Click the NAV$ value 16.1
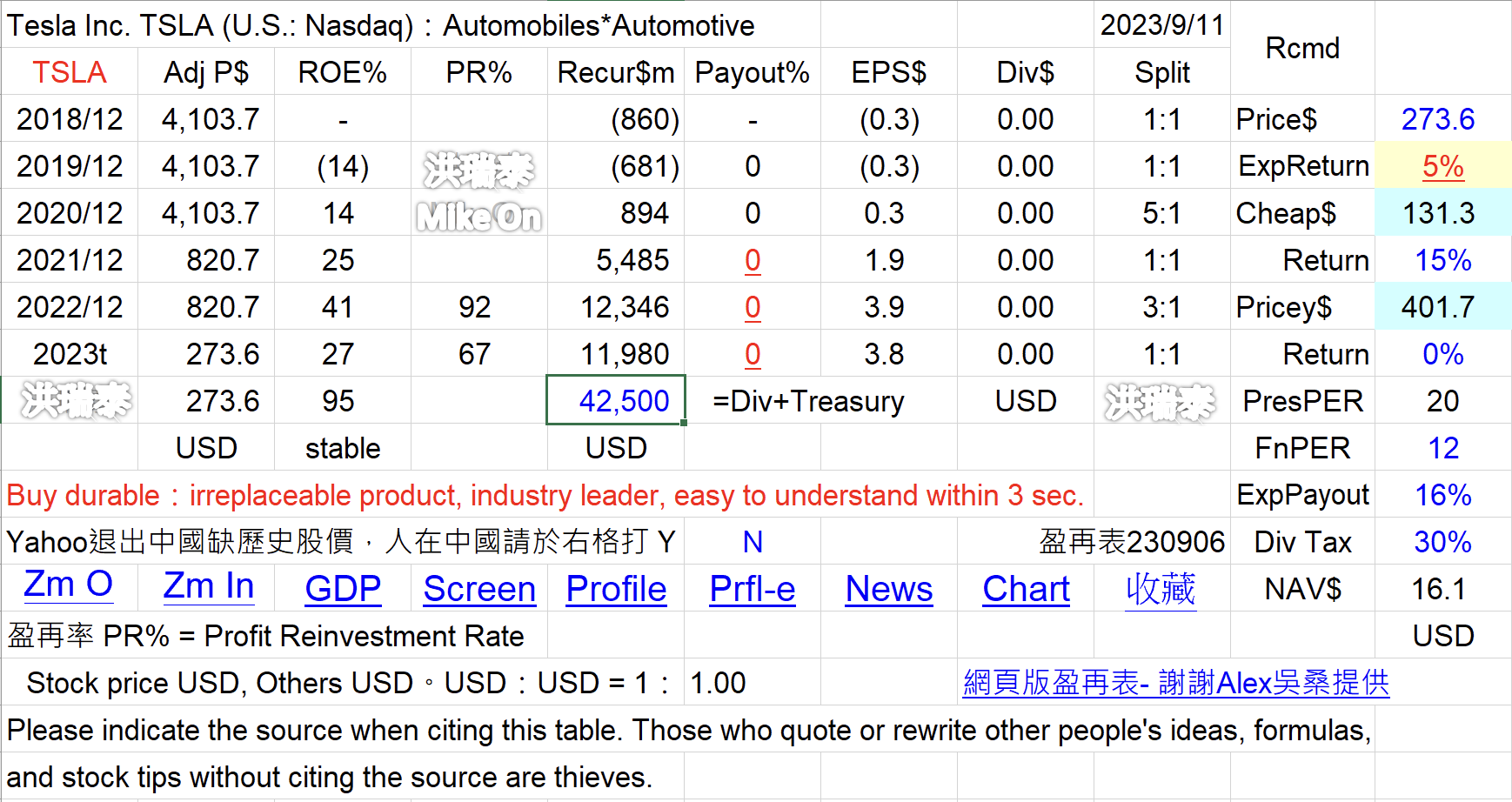Viewport: 1512px width, 802px height. pos(1439,589)
